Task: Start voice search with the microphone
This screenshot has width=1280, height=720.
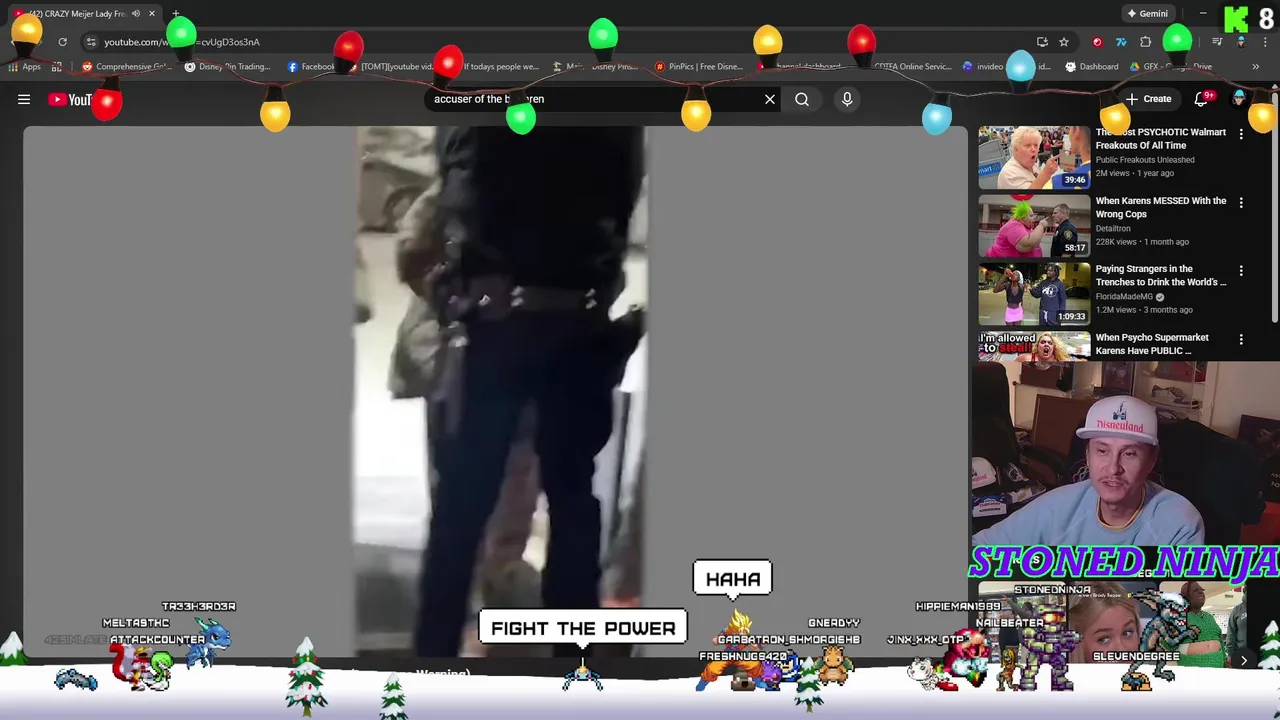Action: point(847,99)
